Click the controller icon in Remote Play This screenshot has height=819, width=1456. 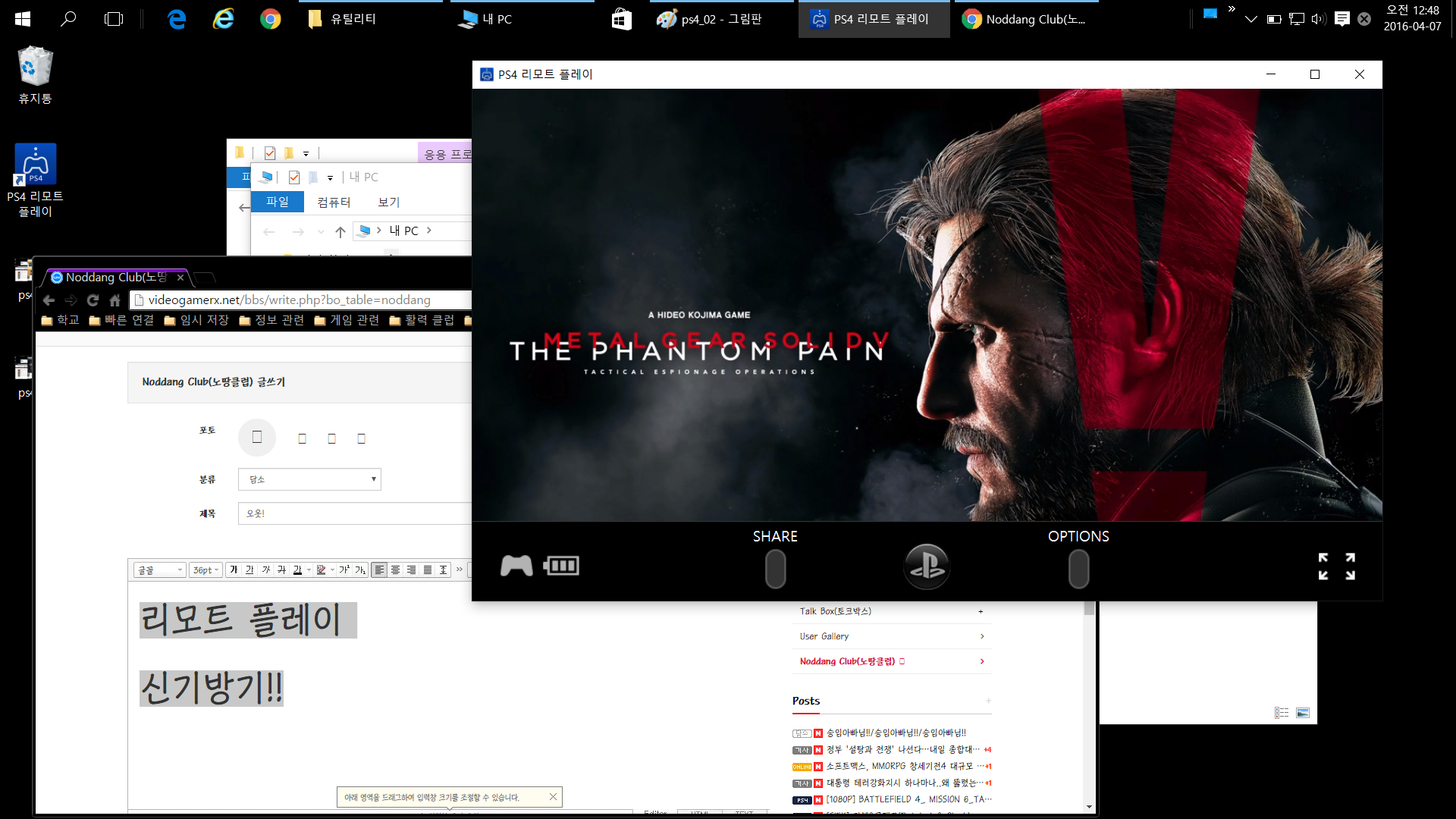pyautogui.click(x=516, y=566)
